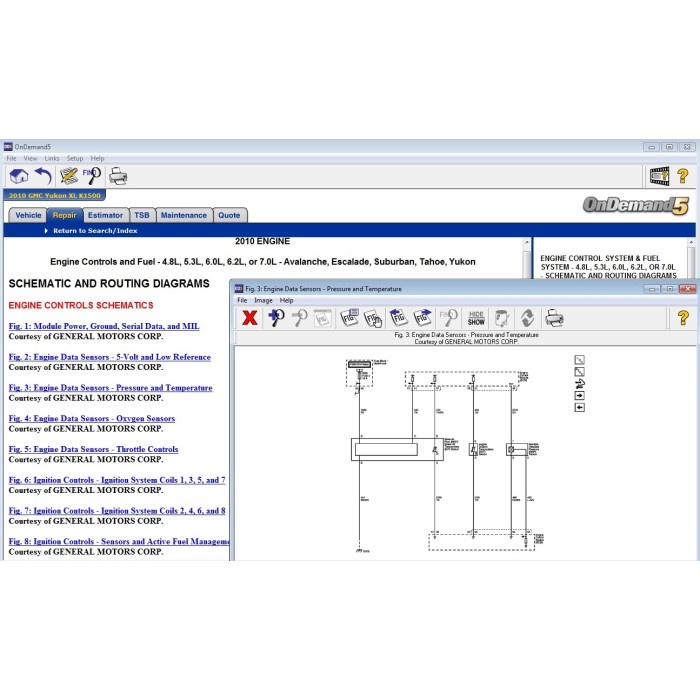This screenshot has height=700, width=700.
Task: Click the 2010 GMC Yukon XL K1500 label
Action: (x=54, y=196)
